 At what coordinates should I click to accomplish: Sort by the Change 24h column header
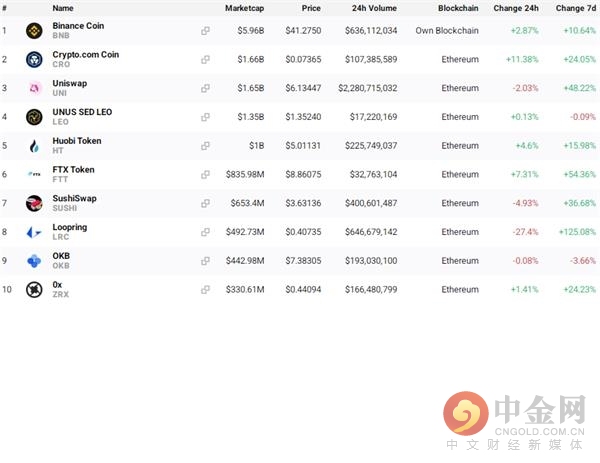[x=516, y=8]
